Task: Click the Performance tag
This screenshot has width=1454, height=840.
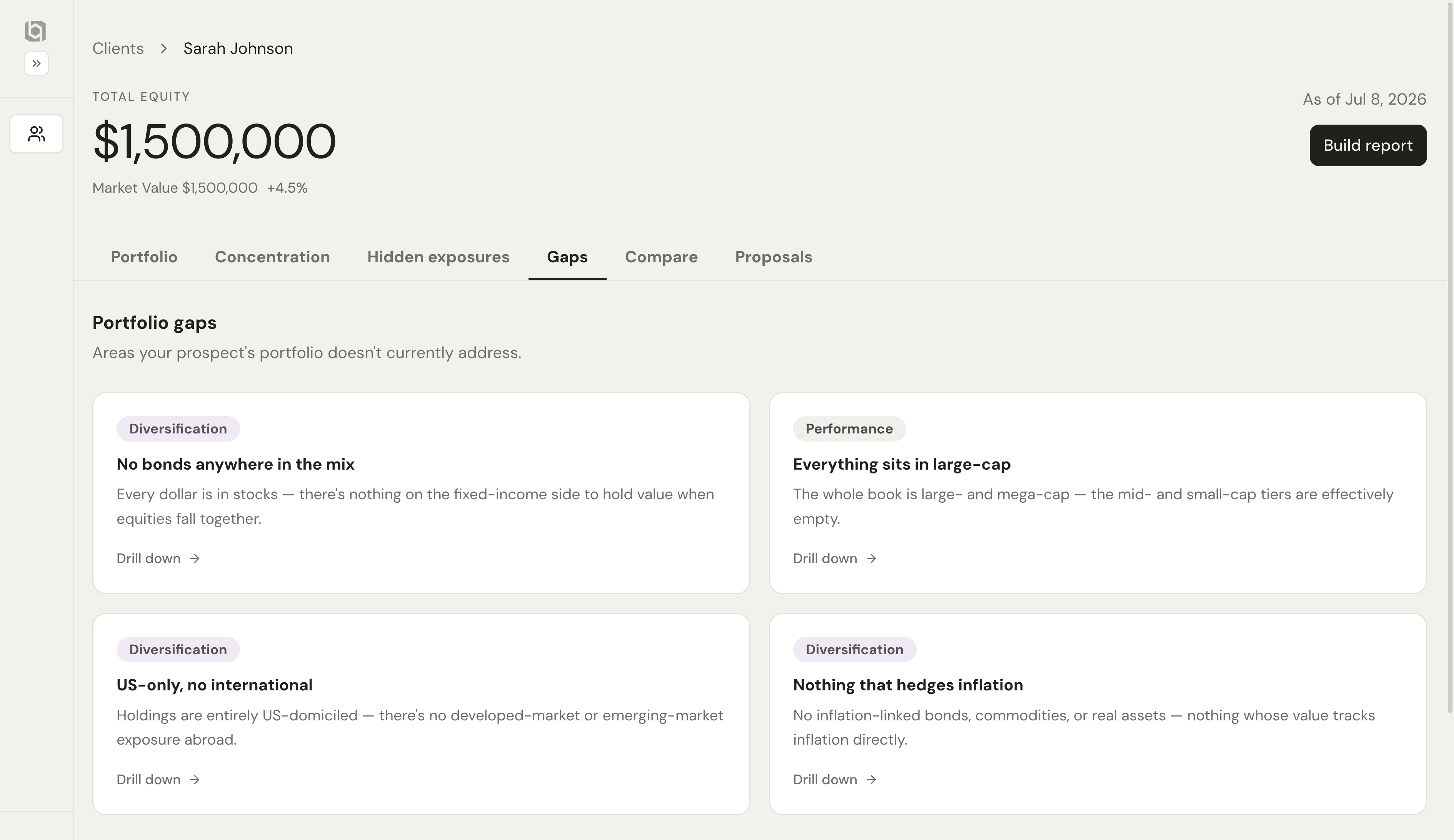Action: (849, 428)
